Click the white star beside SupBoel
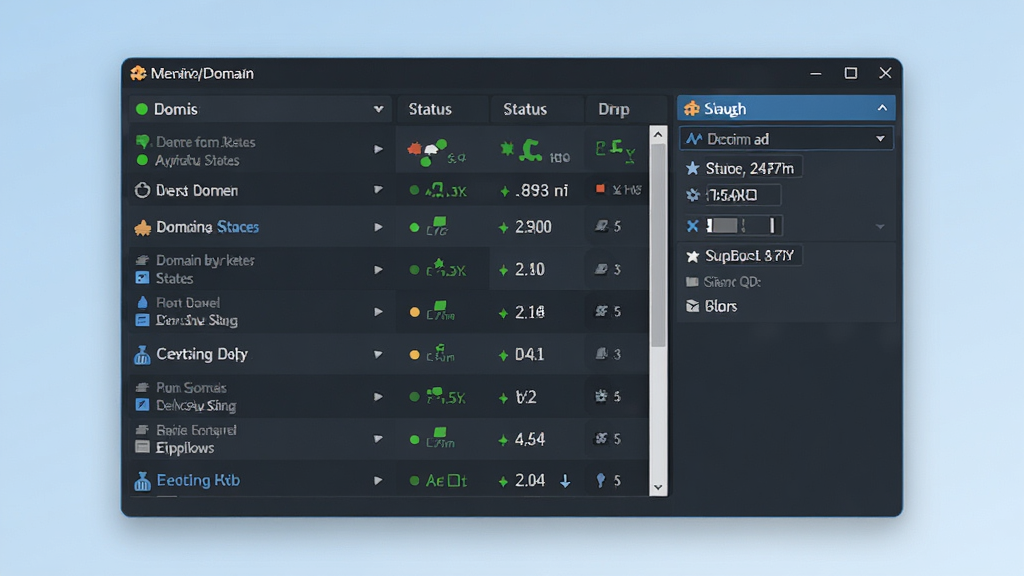 (x=692, y=256)
